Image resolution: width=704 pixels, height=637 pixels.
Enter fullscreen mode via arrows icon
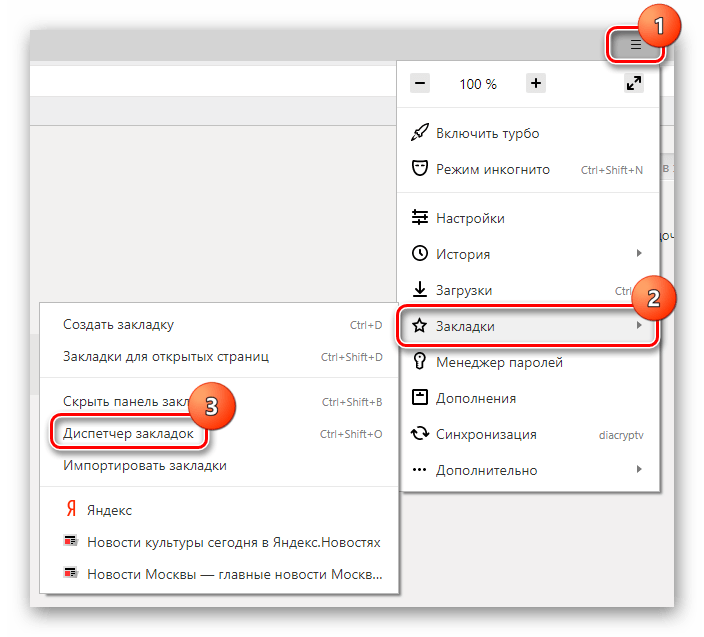634,83
